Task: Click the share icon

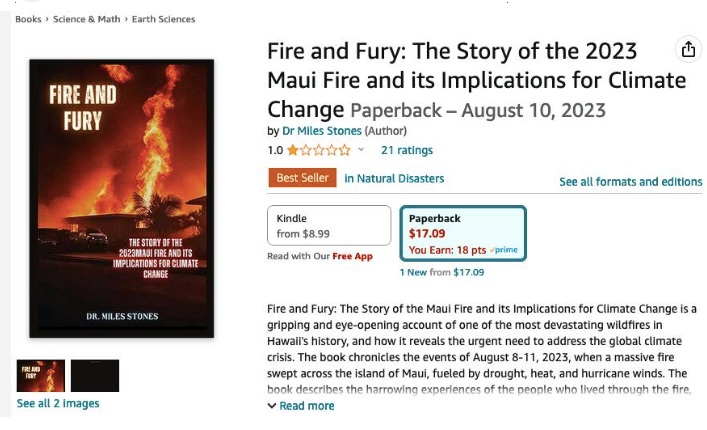Action: (688, 50)
